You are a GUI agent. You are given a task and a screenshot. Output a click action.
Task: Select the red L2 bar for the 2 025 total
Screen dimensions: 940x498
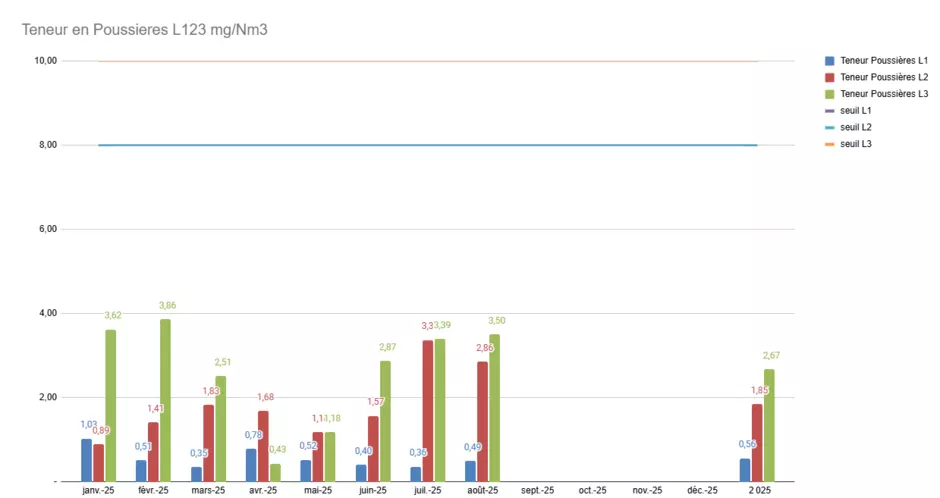coord(757,442)
